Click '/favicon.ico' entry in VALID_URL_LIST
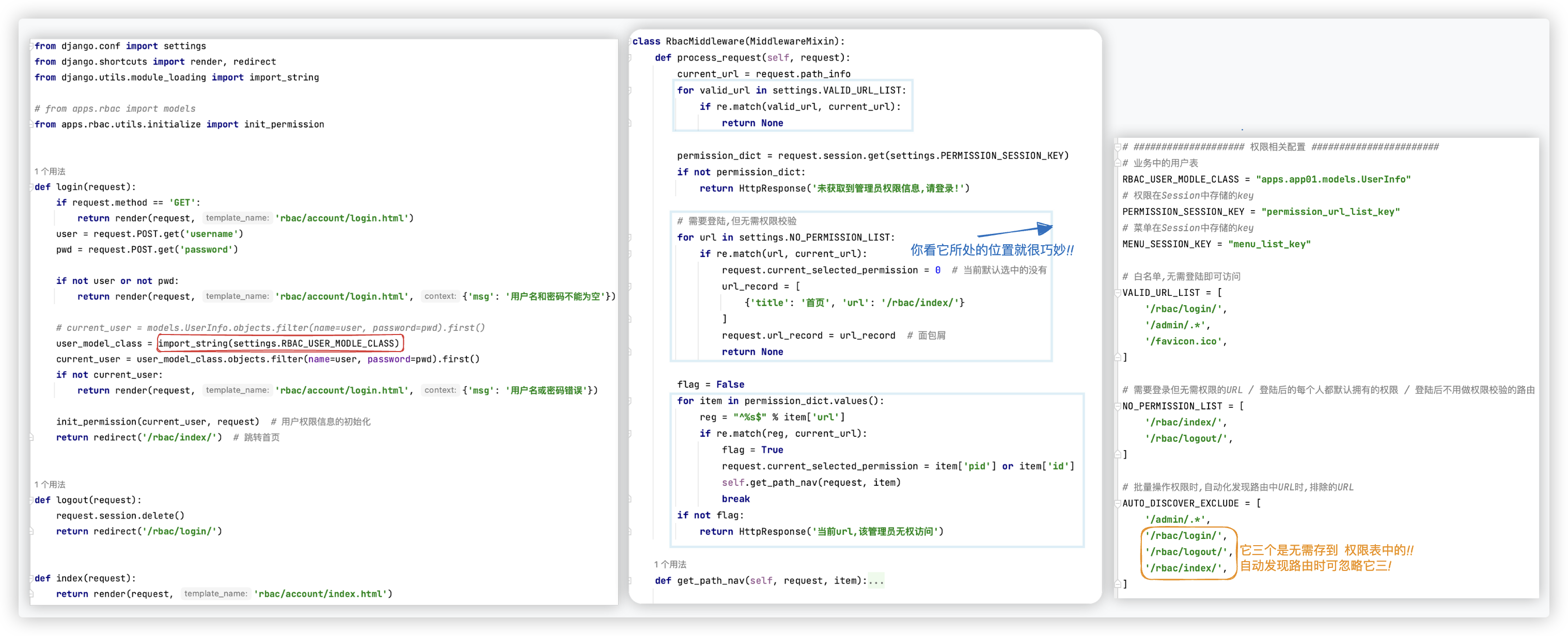Viewport: 1568px width, 636px height. pyautogui.click(x=1184, y=341)
